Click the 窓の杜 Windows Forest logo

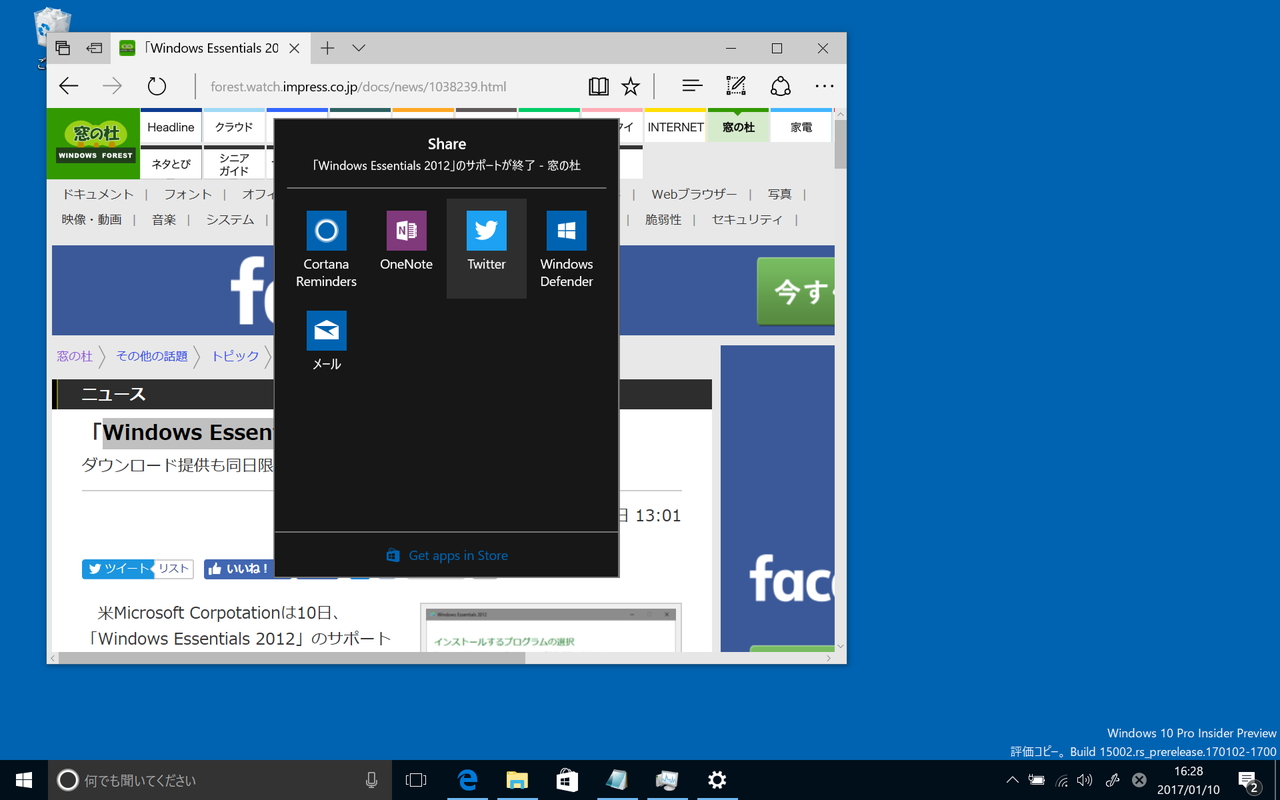[x=94, y=144]
